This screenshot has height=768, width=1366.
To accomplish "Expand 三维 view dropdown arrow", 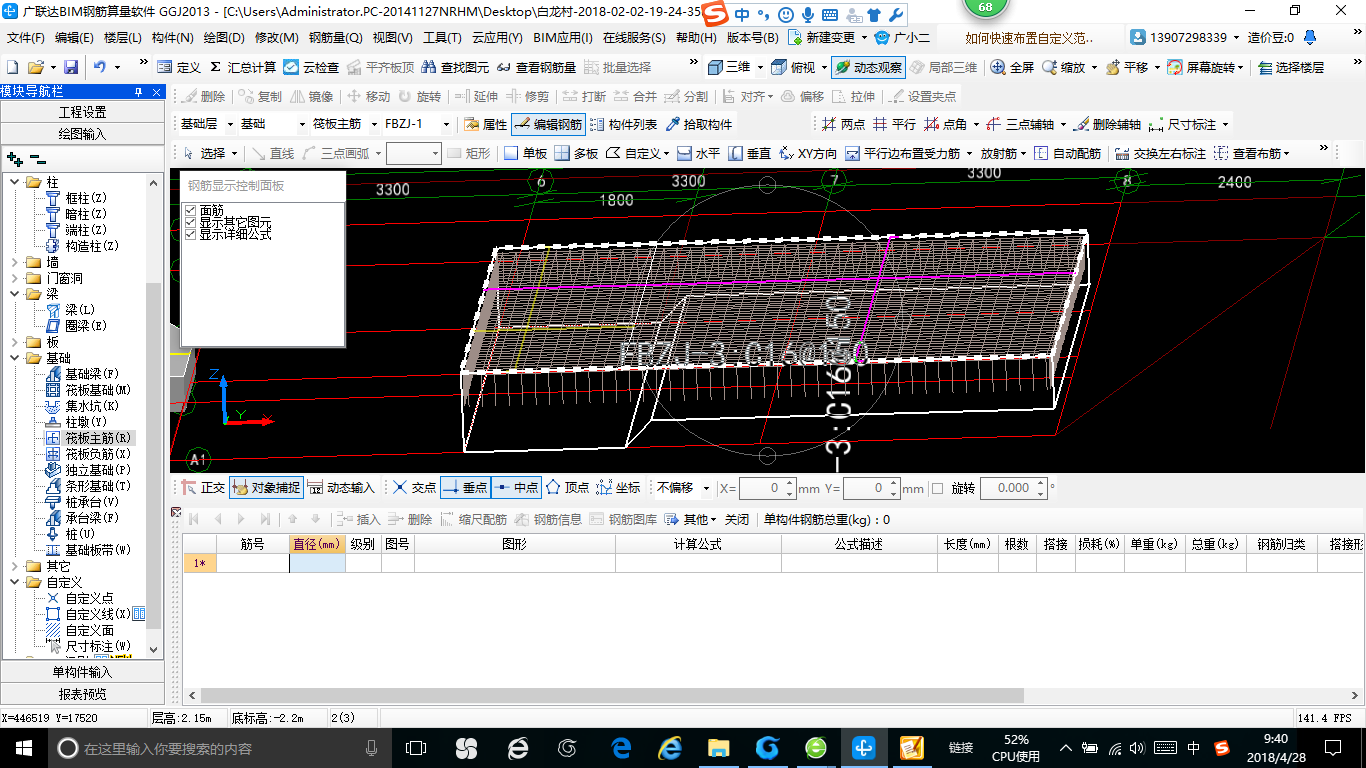I will 760,67.
